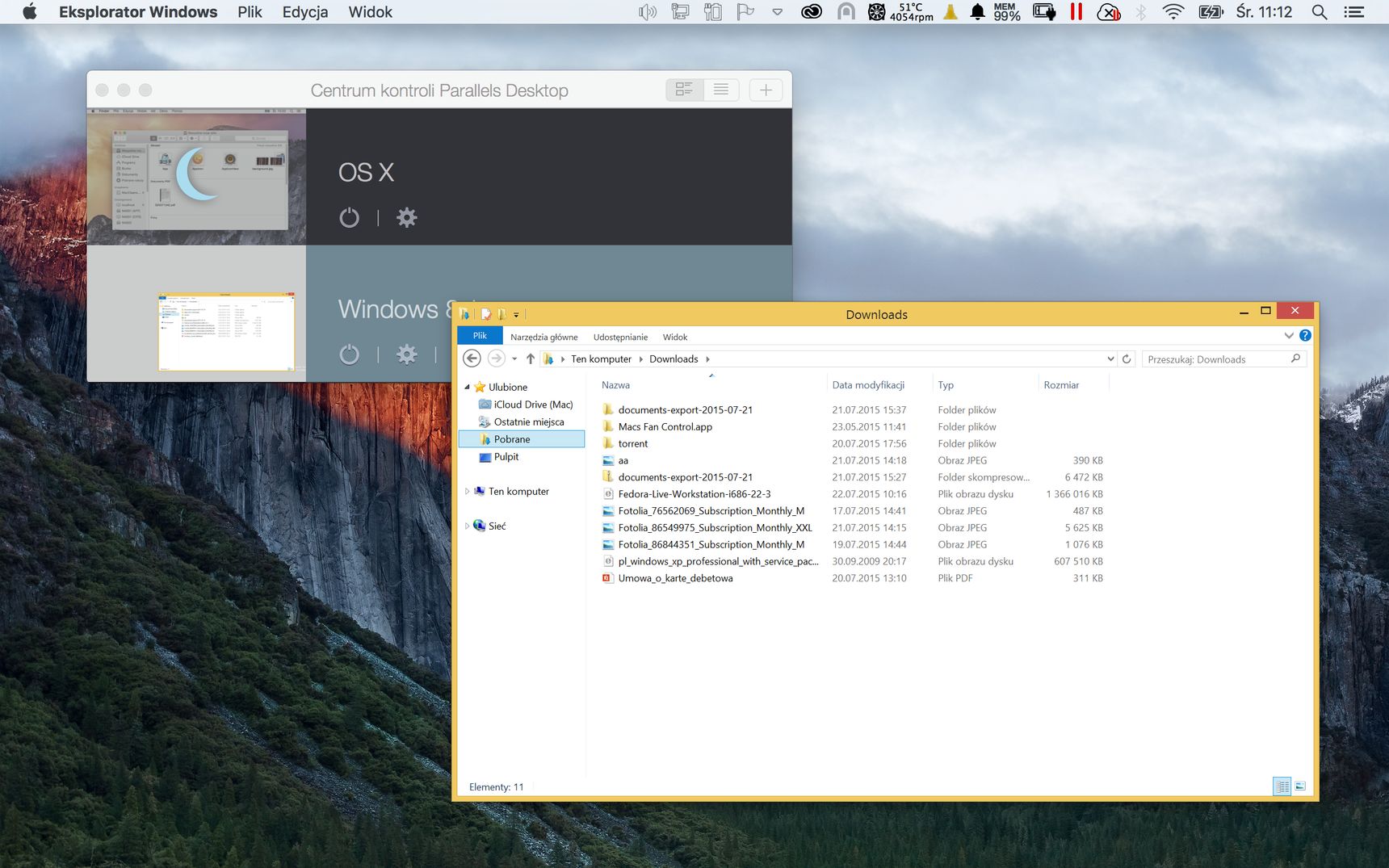Screen dimensions: 1389x868
Task: Select Pobrane in the favorites list
Action: coord(522,439)
